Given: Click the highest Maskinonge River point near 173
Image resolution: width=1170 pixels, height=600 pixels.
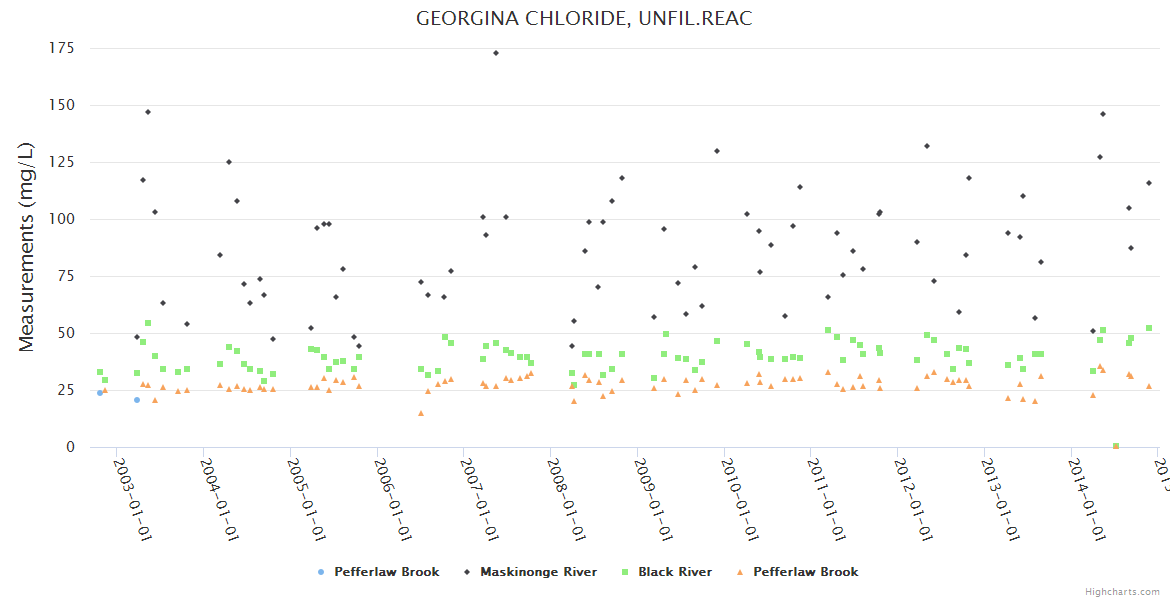Looking at the screenshot, I should (496, 53).
